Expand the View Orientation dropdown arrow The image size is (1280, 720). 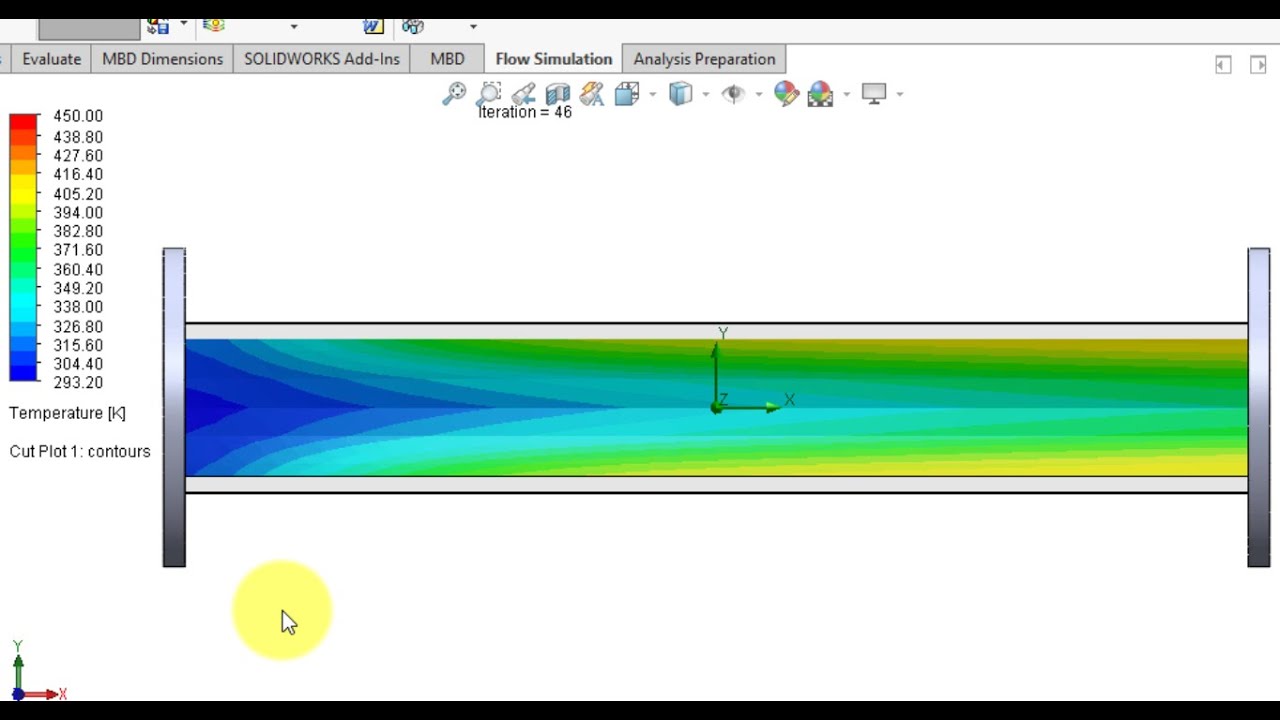click(653, 94)
